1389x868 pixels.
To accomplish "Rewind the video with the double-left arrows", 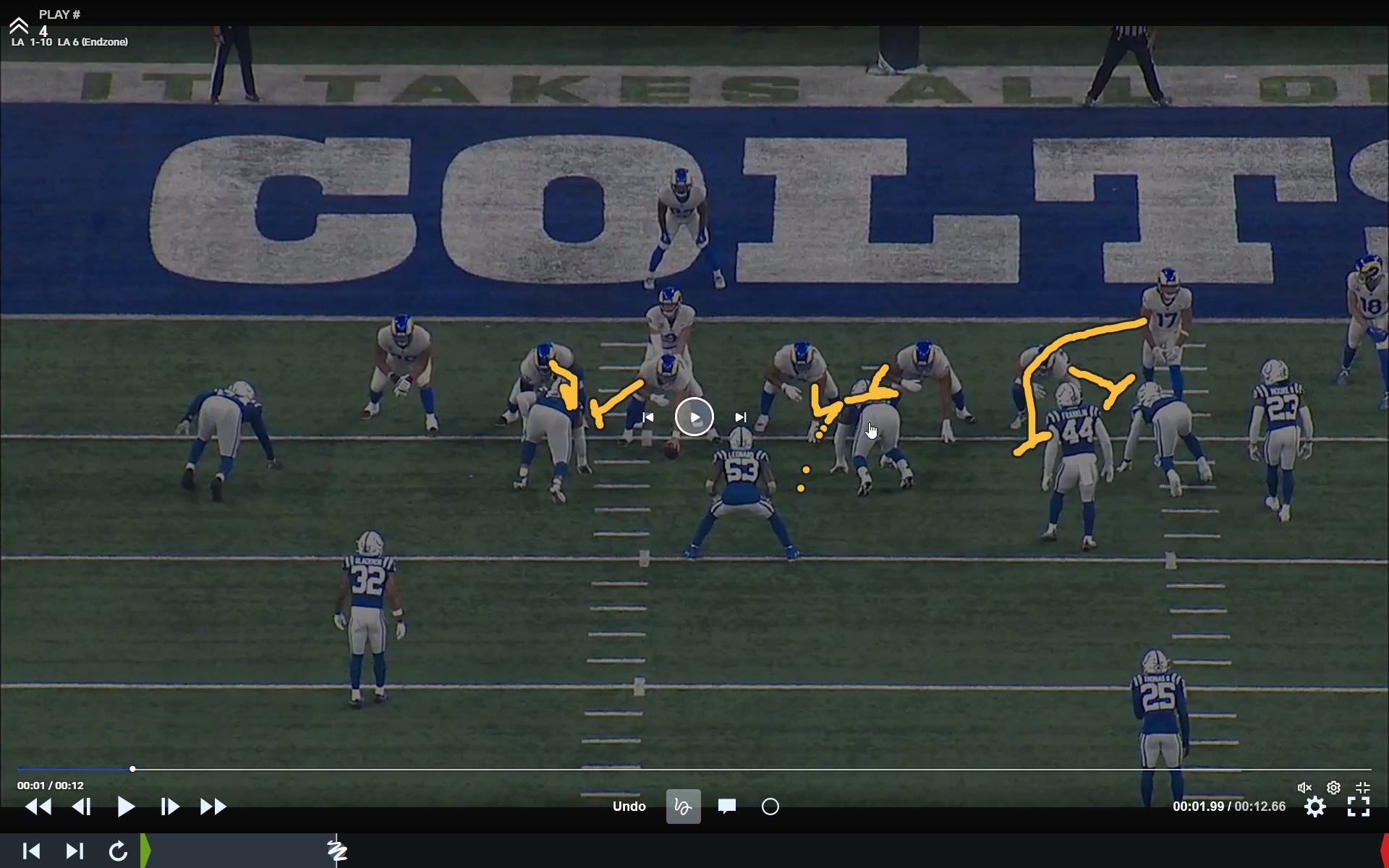I will pos(38,807).
